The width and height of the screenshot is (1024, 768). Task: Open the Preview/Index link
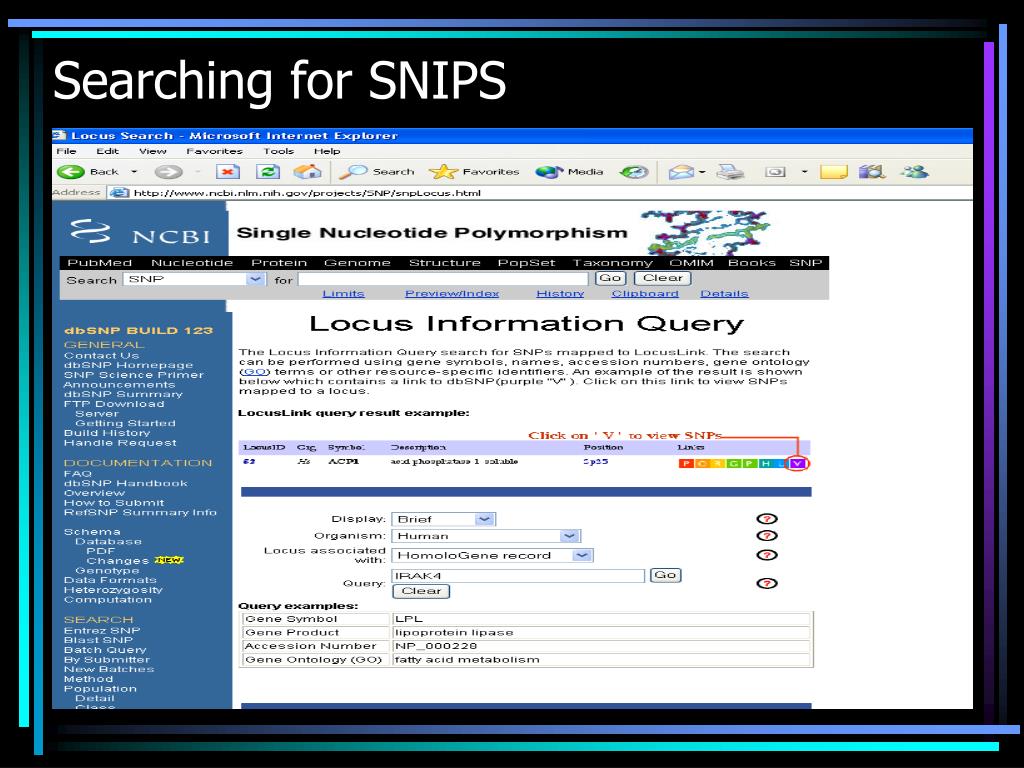pos(452,294)
